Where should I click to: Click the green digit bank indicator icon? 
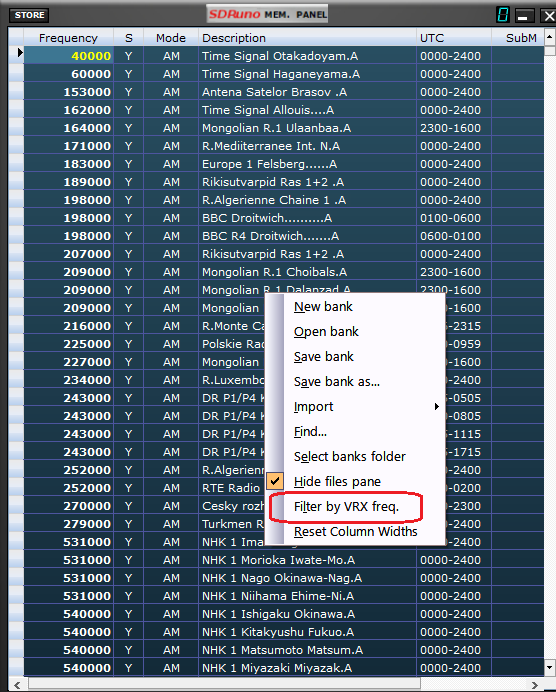click(x=503, y=15)
